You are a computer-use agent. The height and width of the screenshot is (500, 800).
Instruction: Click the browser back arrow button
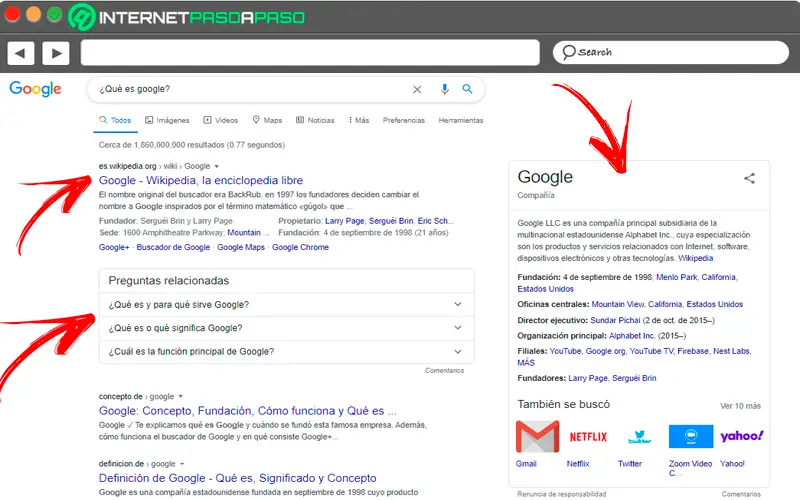(20, 53)
